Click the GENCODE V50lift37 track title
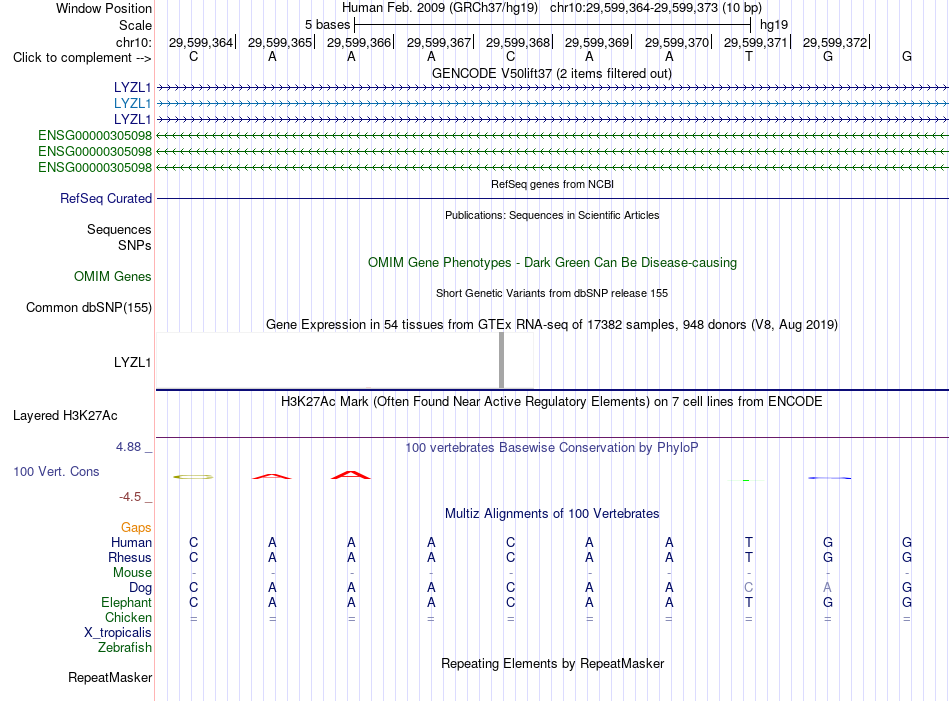Image resolution: width=950 pixels, height=701 pixels. point(552,73)
